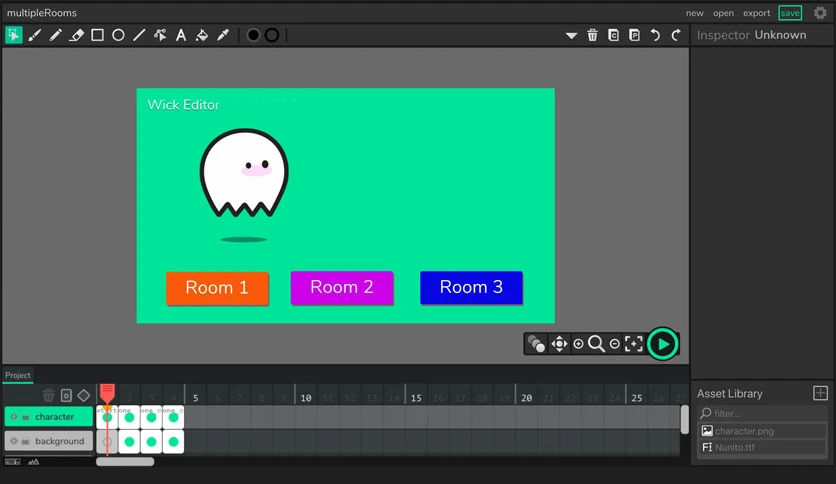
Task: Click the Room 2 button on canvas
Action: pyautogui.click(x=342, y=287)
